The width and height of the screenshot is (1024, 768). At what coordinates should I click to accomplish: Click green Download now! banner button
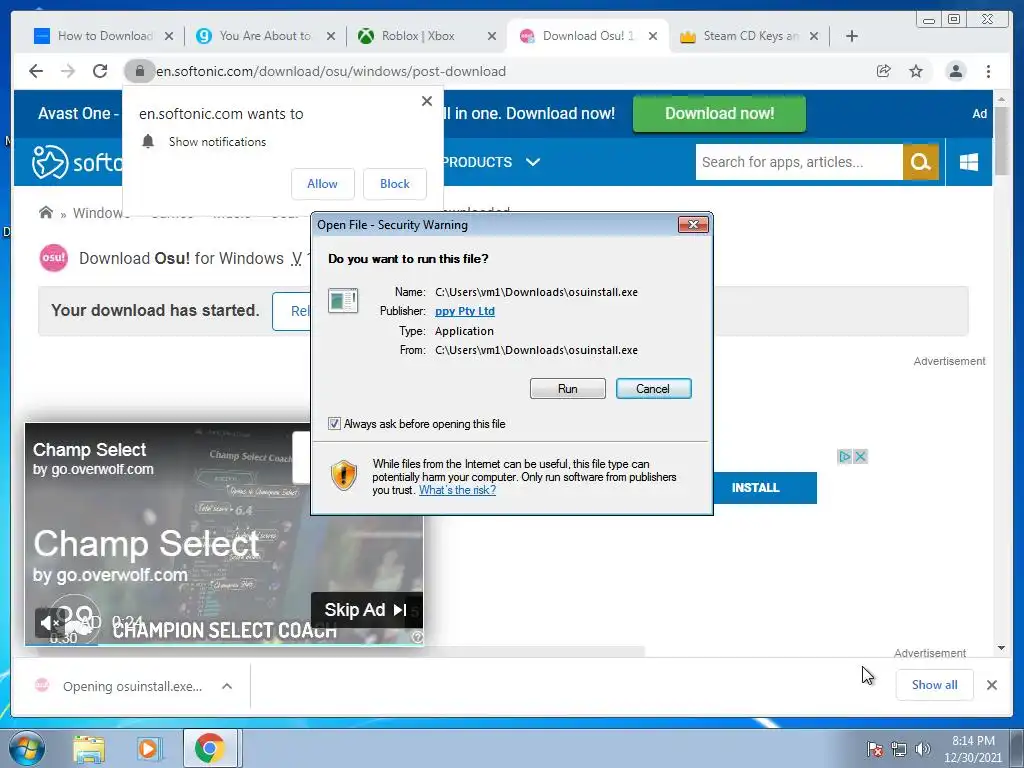pos(719,113)
